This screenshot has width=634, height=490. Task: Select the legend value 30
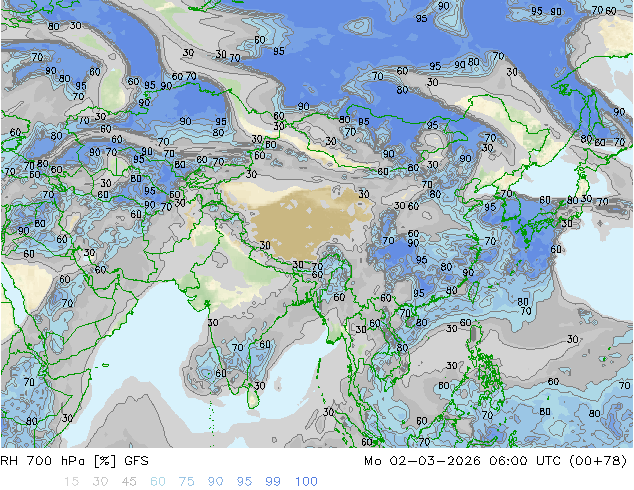(x=100, y=482)
